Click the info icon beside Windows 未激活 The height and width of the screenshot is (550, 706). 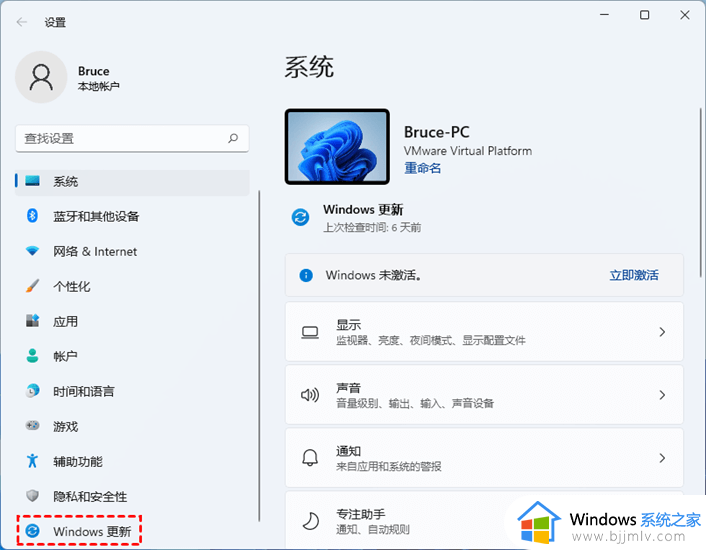(x=306, y=275)
